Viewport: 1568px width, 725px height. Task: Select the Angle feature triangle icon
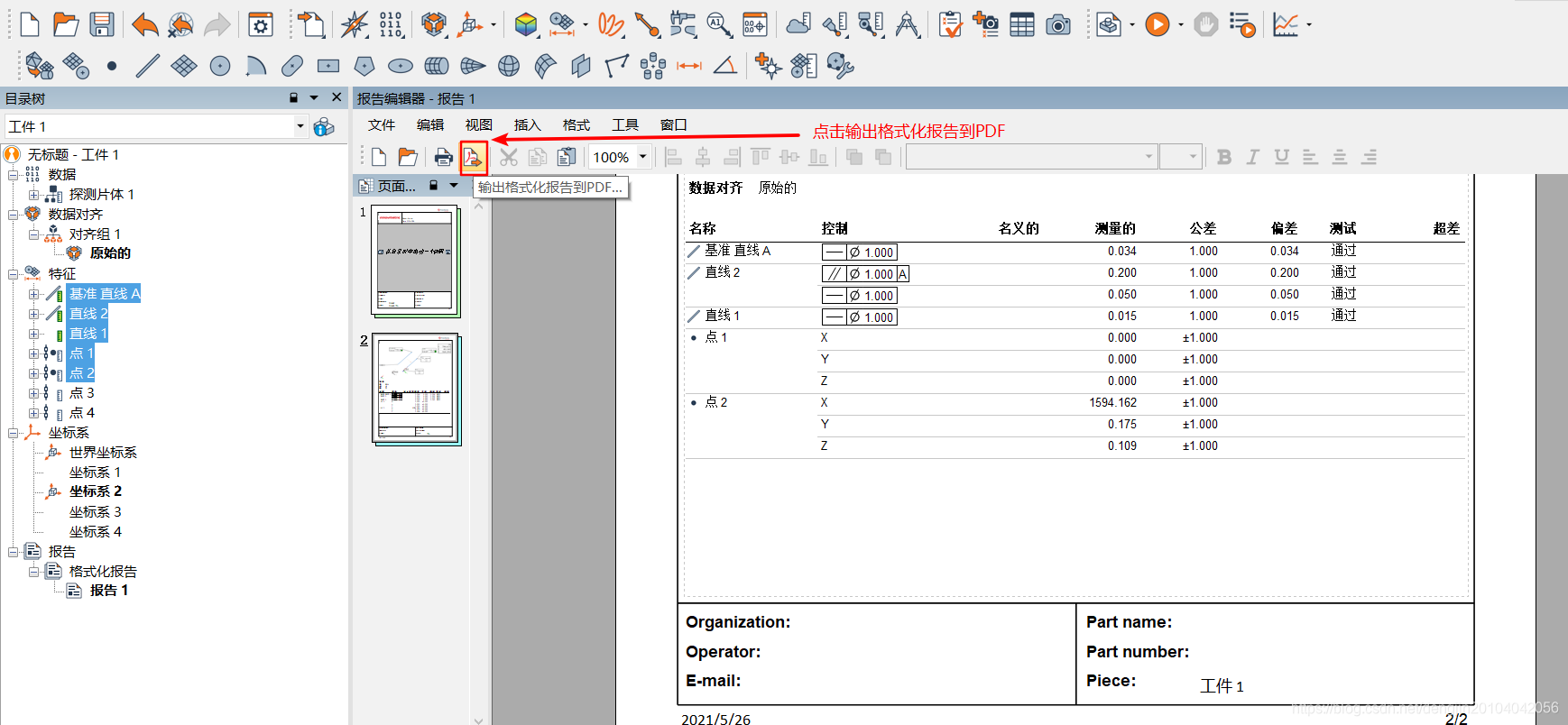click(x=725, y=66)
